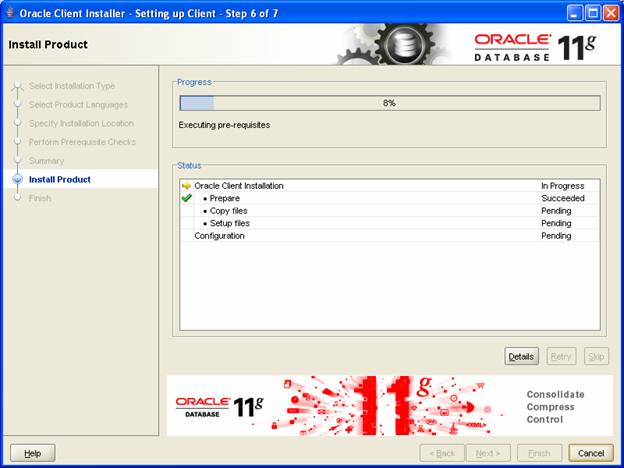This screenshot has height=468, width=624.
Task: Select the Setup files row
Action: 390,223
